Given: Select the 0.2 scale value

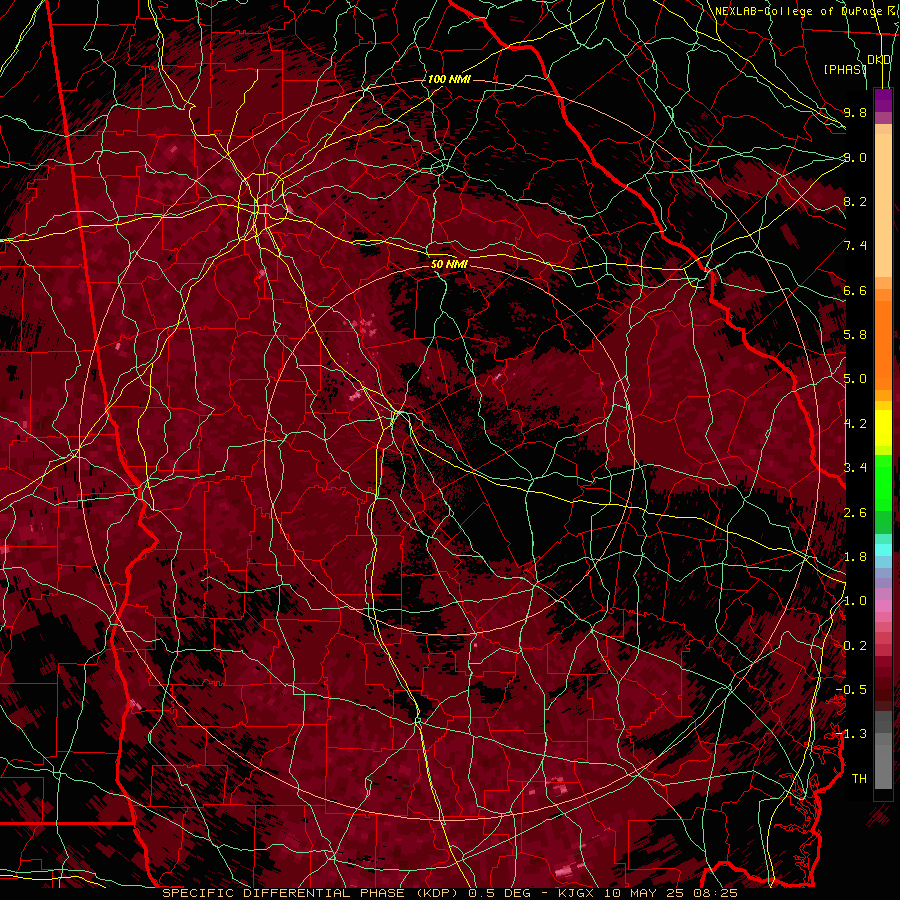Looking at the screenshot, I should 855,646.
